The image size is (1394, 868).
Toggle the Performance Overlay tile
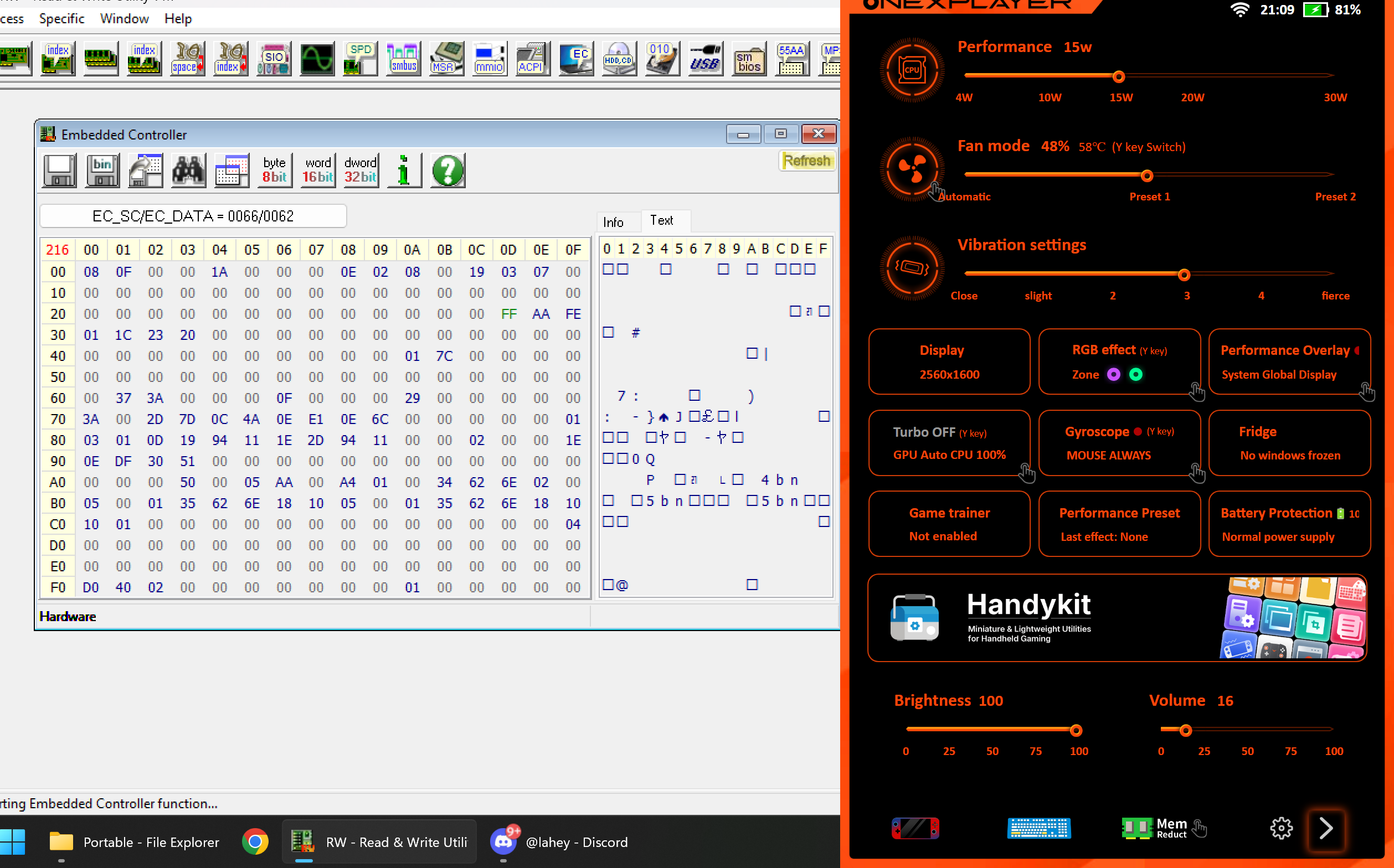(x=1289, y=361)
